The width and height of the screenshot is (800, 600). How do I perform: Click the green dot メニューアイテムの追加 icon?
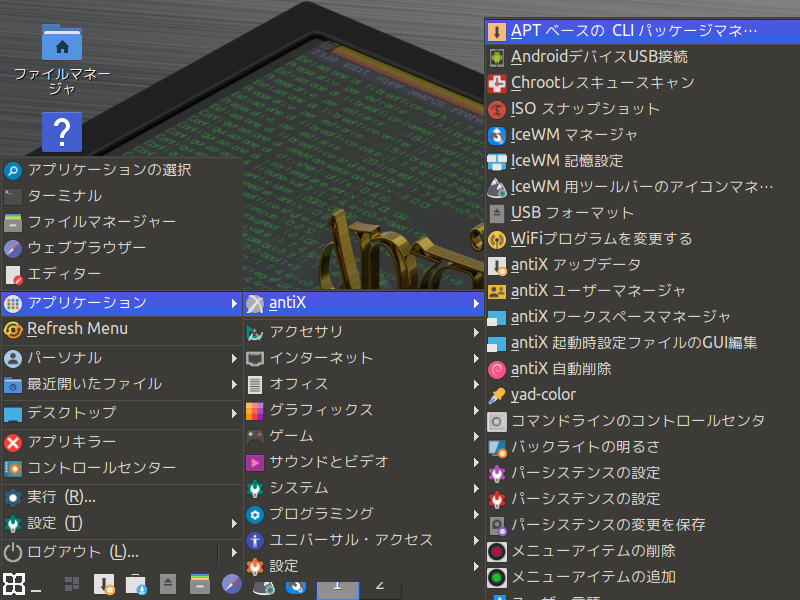(496, 578)
